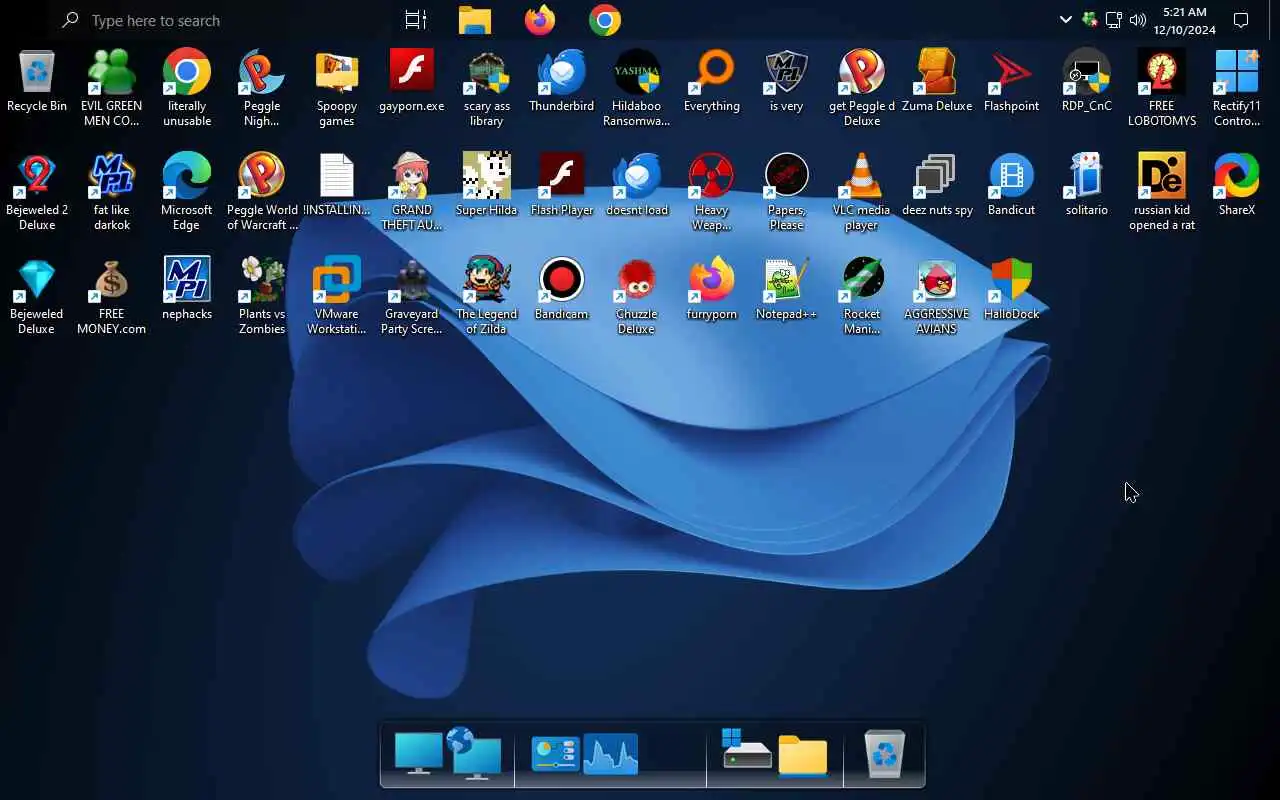
Task: Select 'russian kid opened a rat' shortcut
Action: [1162, 192]
